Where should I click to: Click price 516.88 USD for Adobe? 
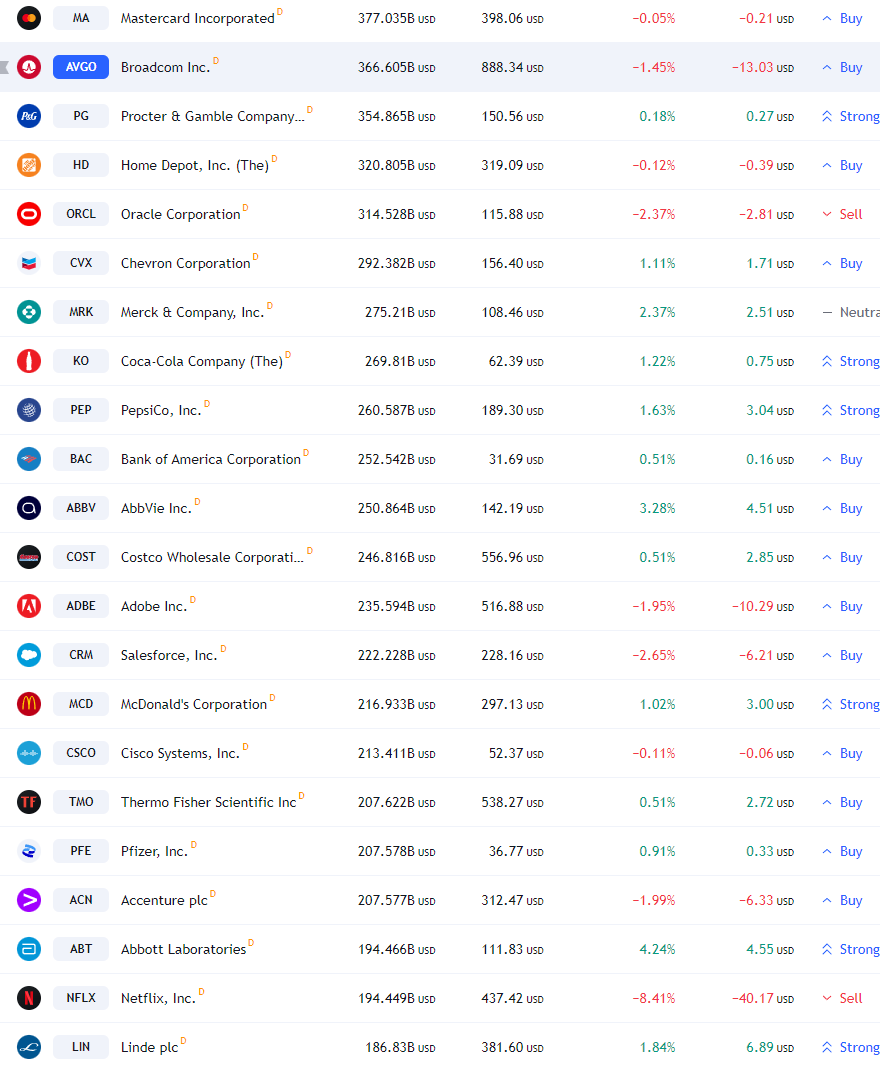[x=512, y=607]
